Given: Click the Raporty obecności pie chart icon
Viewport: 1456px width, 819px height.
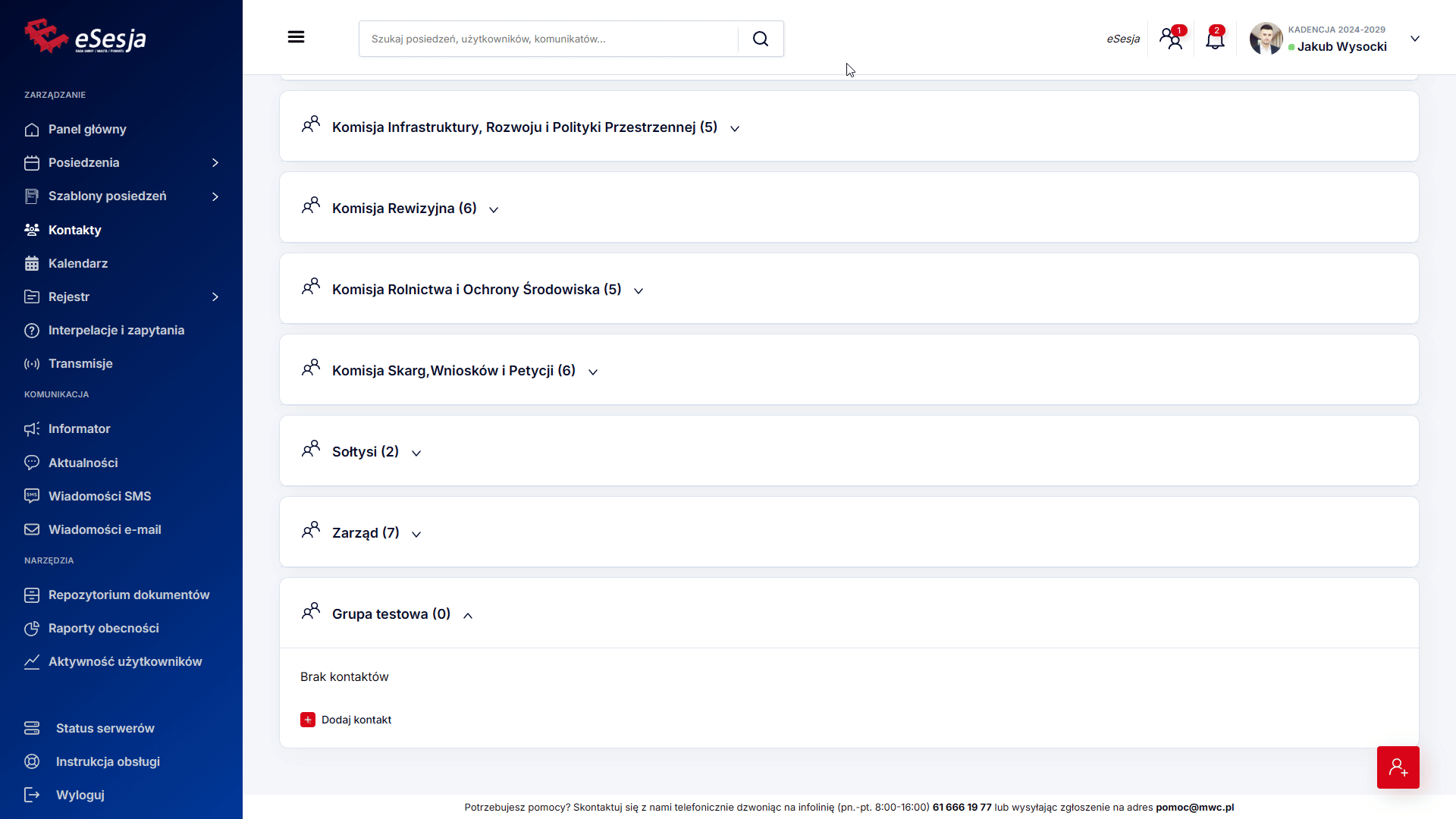Looking at the screenshot, I should [x=32, y=629].
